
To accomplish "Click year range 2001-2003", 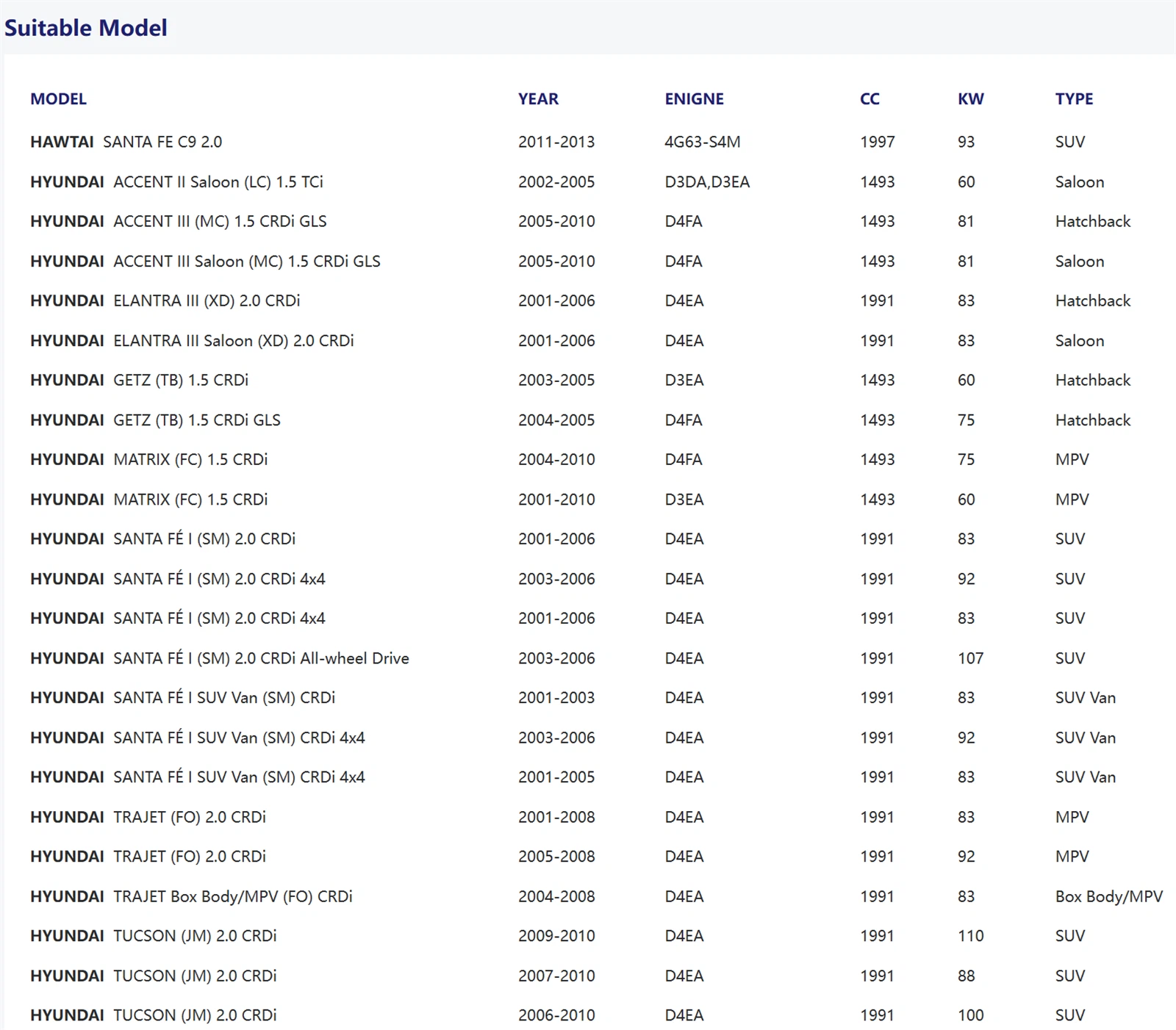I will point(556,698).
